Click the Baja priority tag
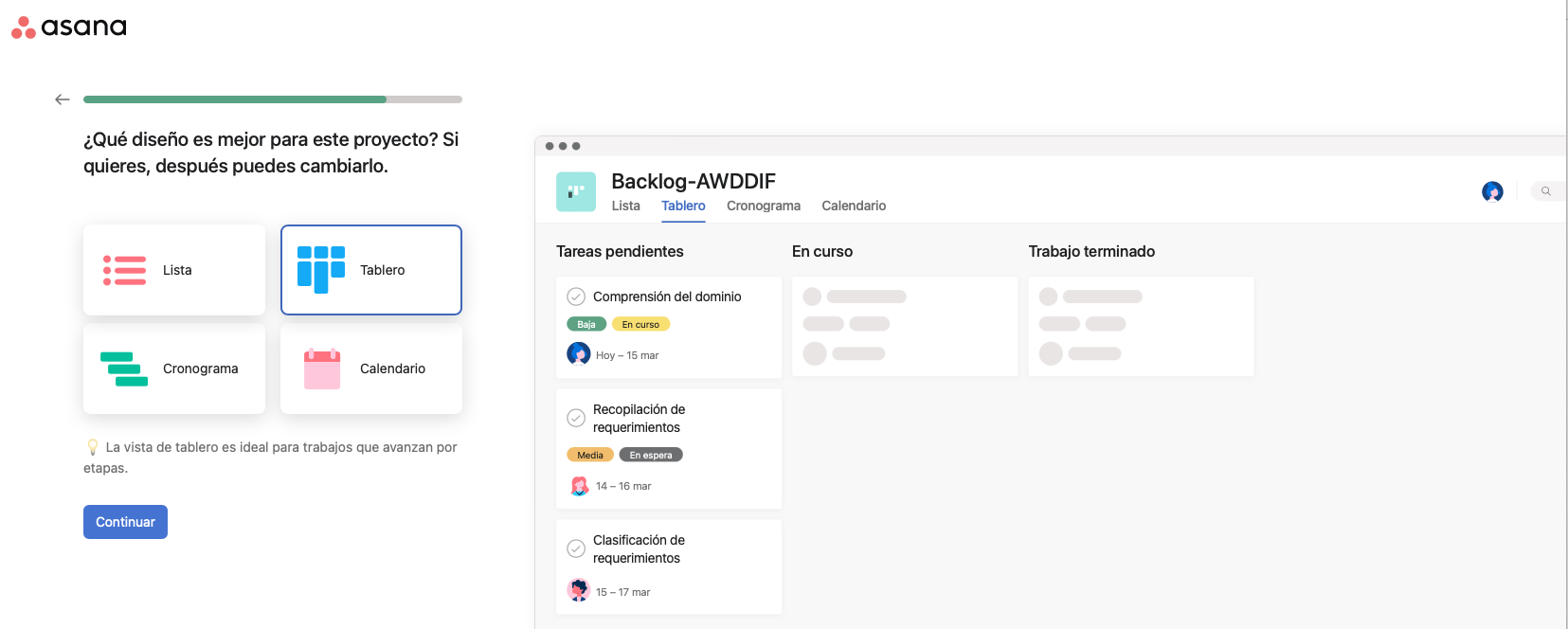The image size is (1568, 629). coord(586,324)
